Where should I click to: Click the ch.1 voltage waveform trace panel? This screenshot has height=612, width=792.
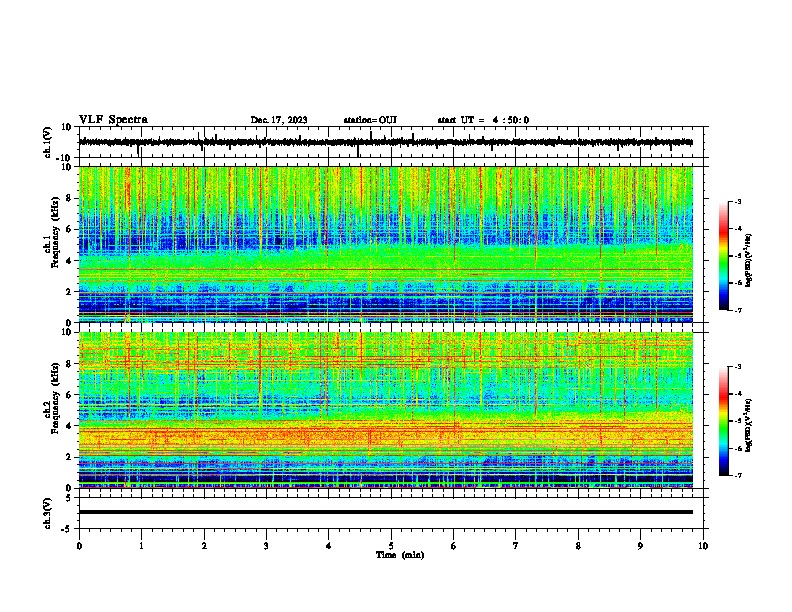[393, 142]
